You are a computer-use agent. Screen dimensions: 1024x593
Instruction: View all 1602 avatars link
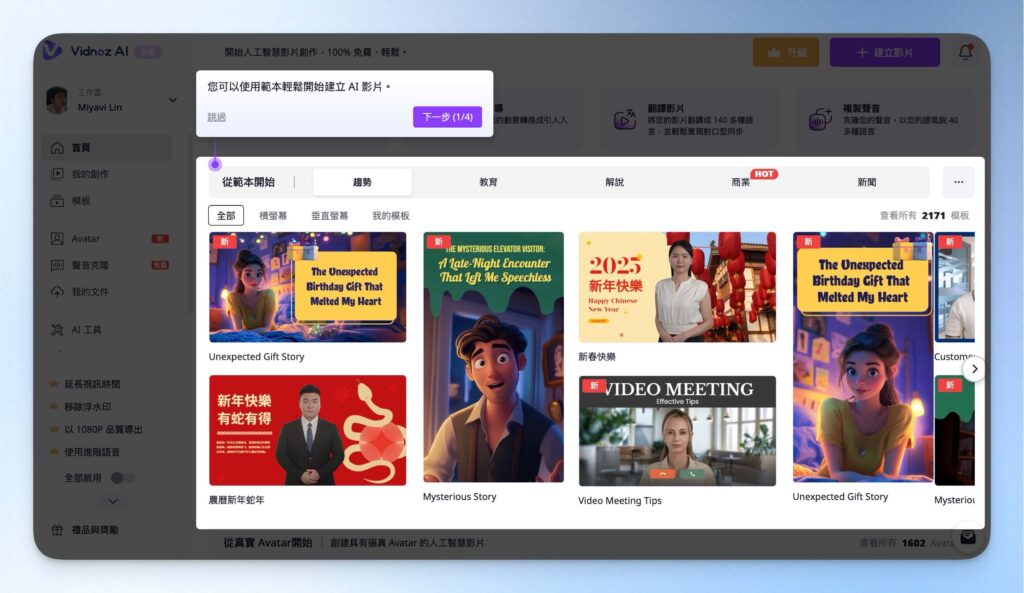click(906, 543)
